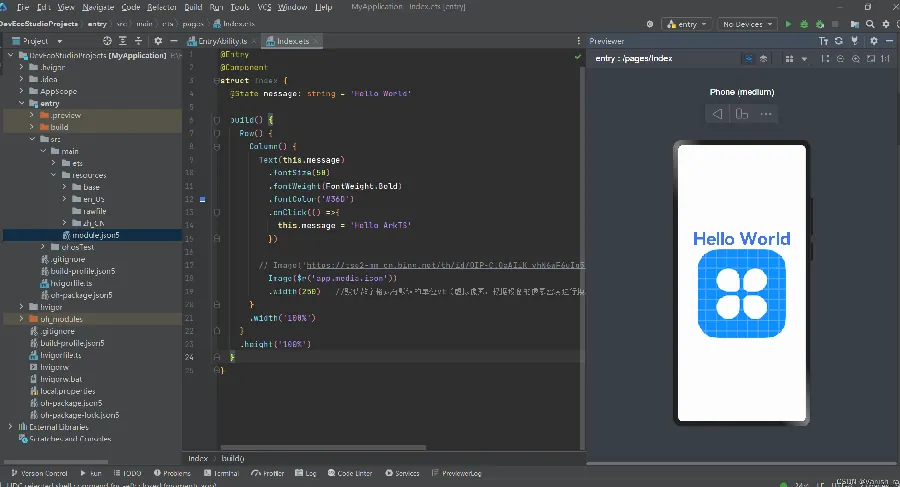900x487 pixels.
Task: Zoom in the Previewer
Action: 856,59
